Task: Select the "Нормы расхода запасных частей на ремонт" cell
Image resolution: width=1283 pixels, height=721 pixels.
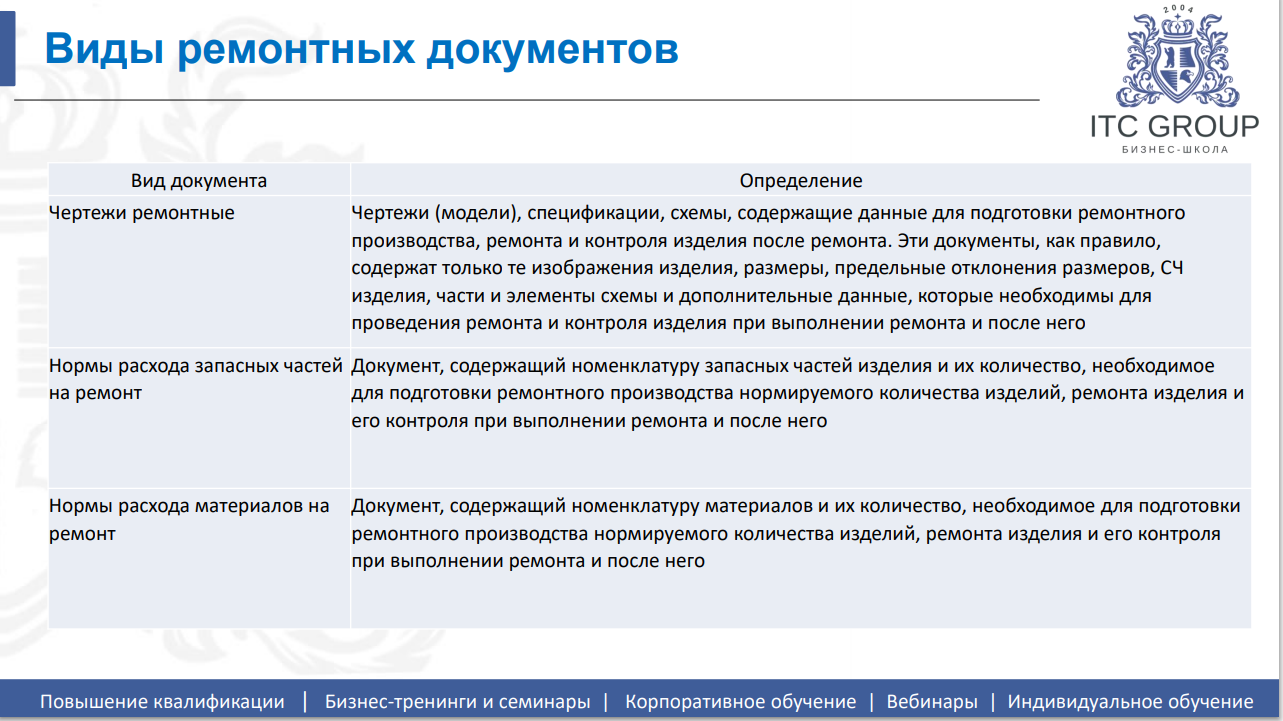Action: 199,417
